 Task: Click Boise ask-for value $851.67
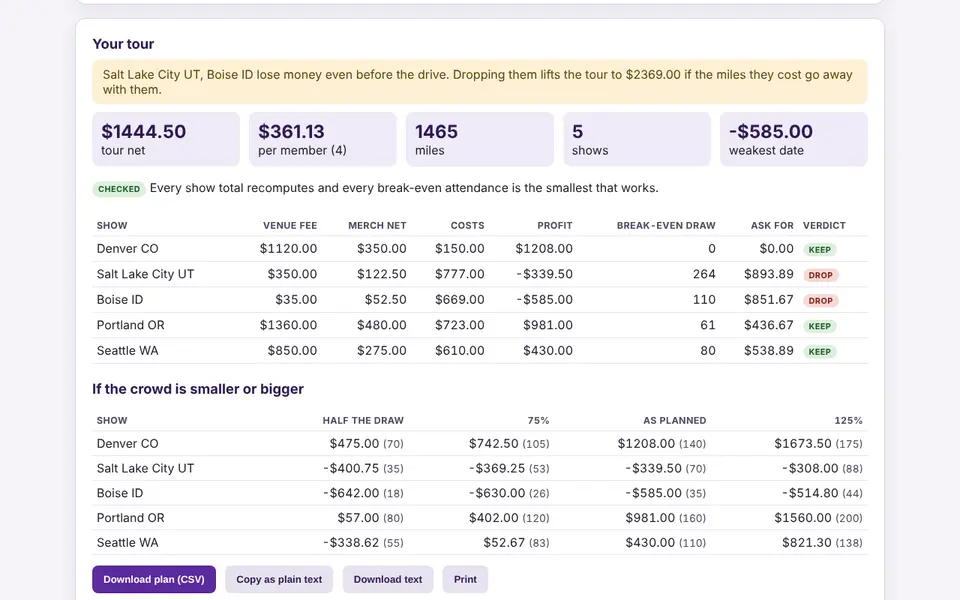(x=769, y=300)
